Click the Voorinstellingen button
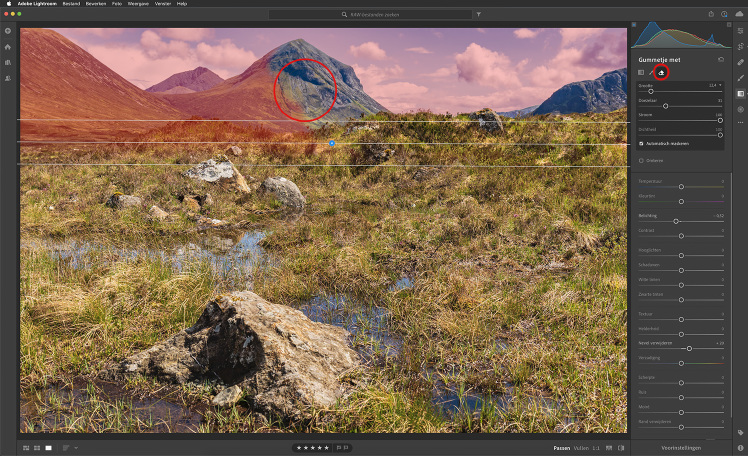This screenshot has height=456, width=748. pyautogui.click(x=681, y=448)
